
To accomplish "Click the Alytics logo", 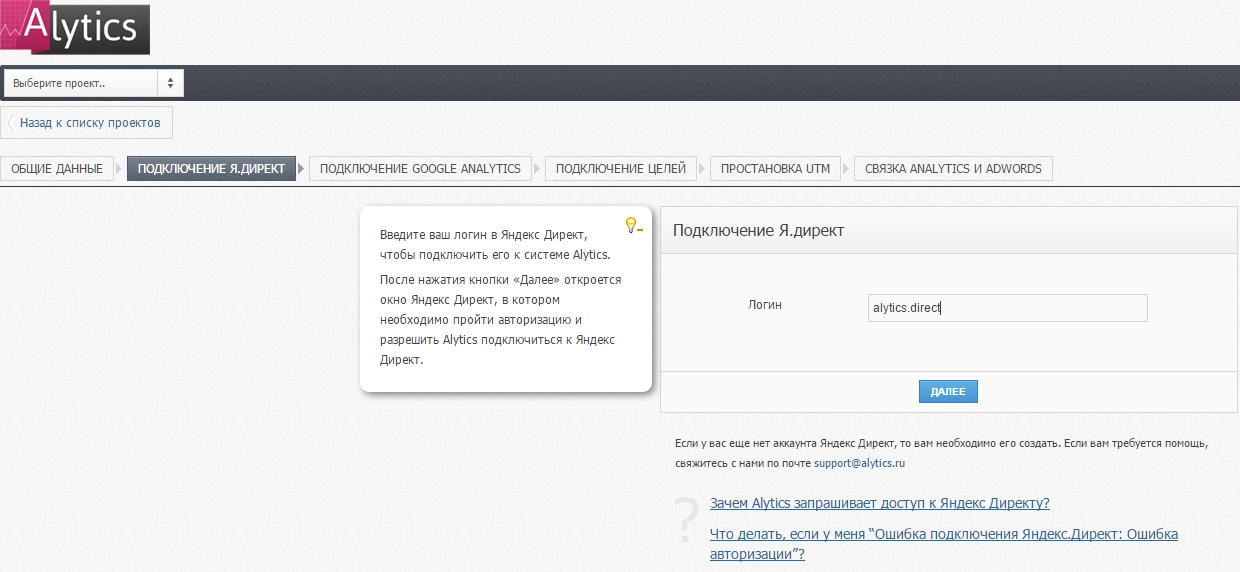I will point(75,28).
